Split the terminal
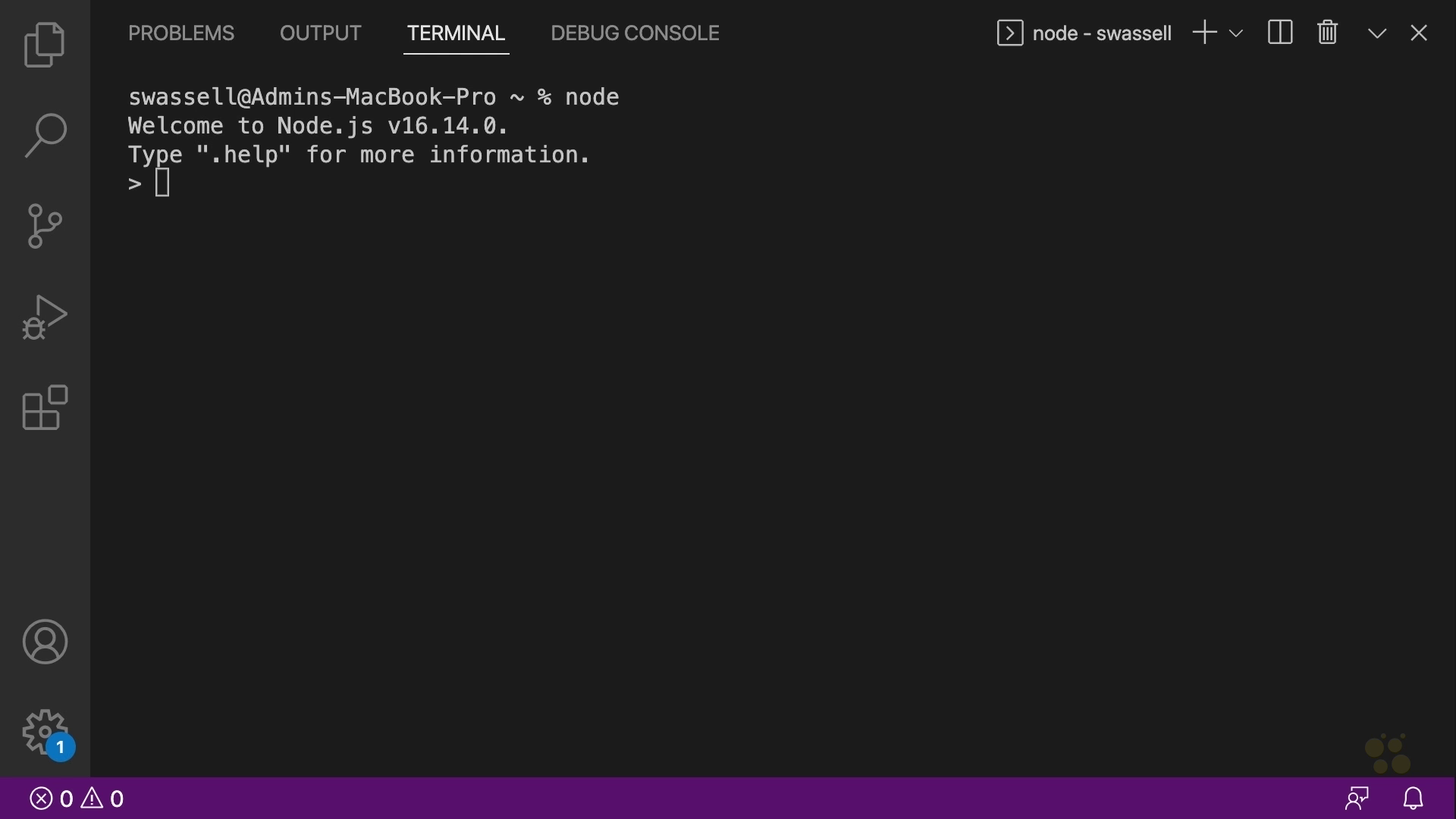 (x=1280, y=33)
